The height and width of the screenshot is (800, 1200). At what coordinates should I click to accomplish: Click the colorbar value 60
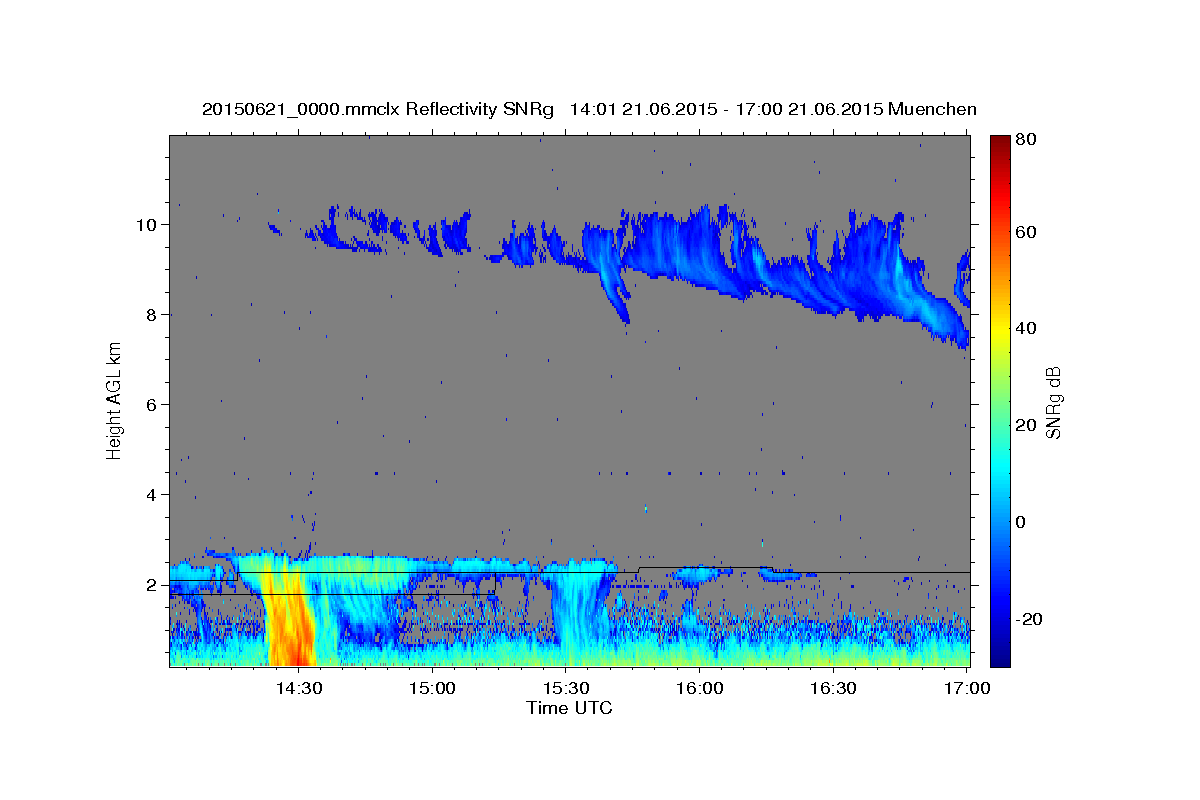1027,232
